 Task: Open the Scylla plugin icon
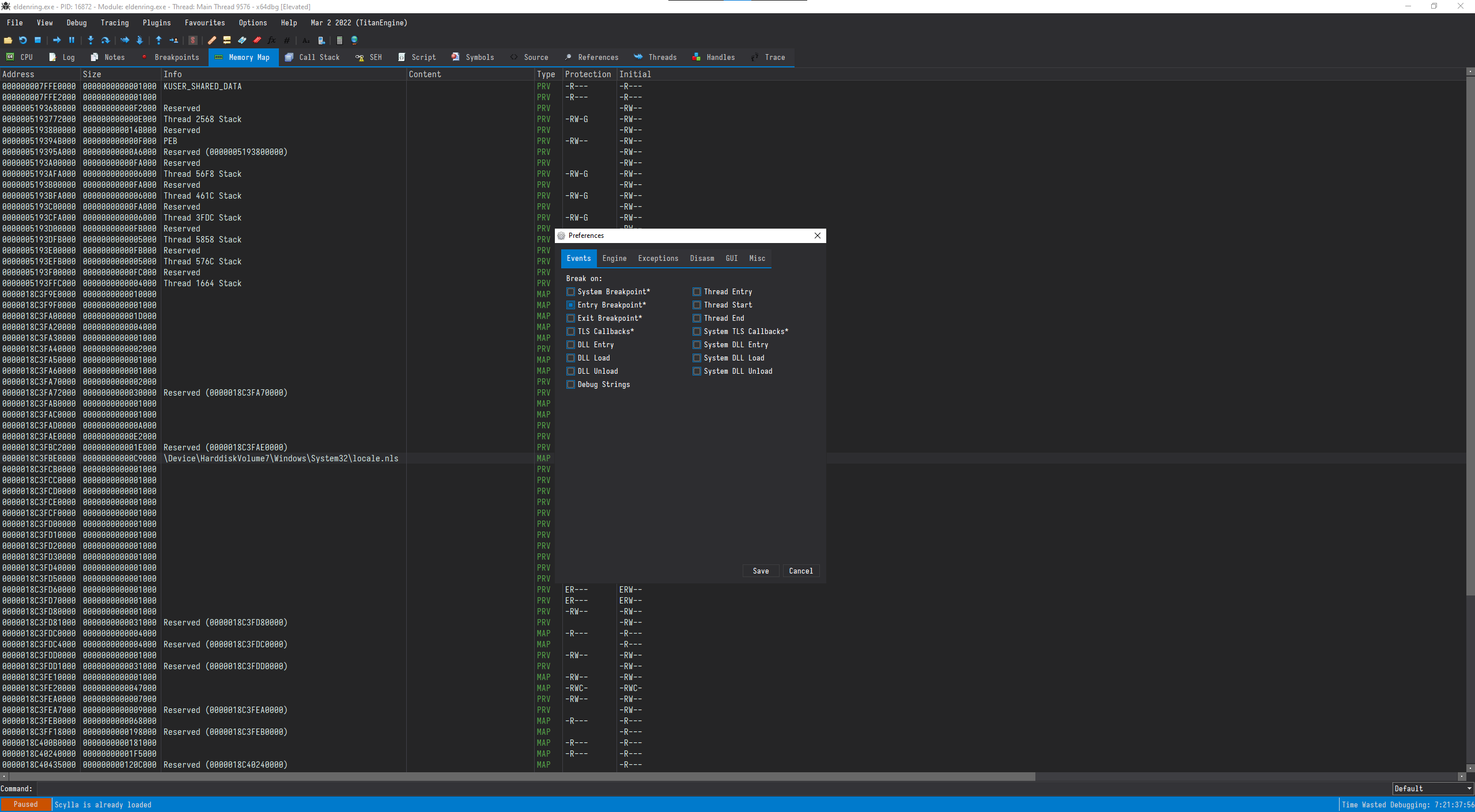(192, 40)
